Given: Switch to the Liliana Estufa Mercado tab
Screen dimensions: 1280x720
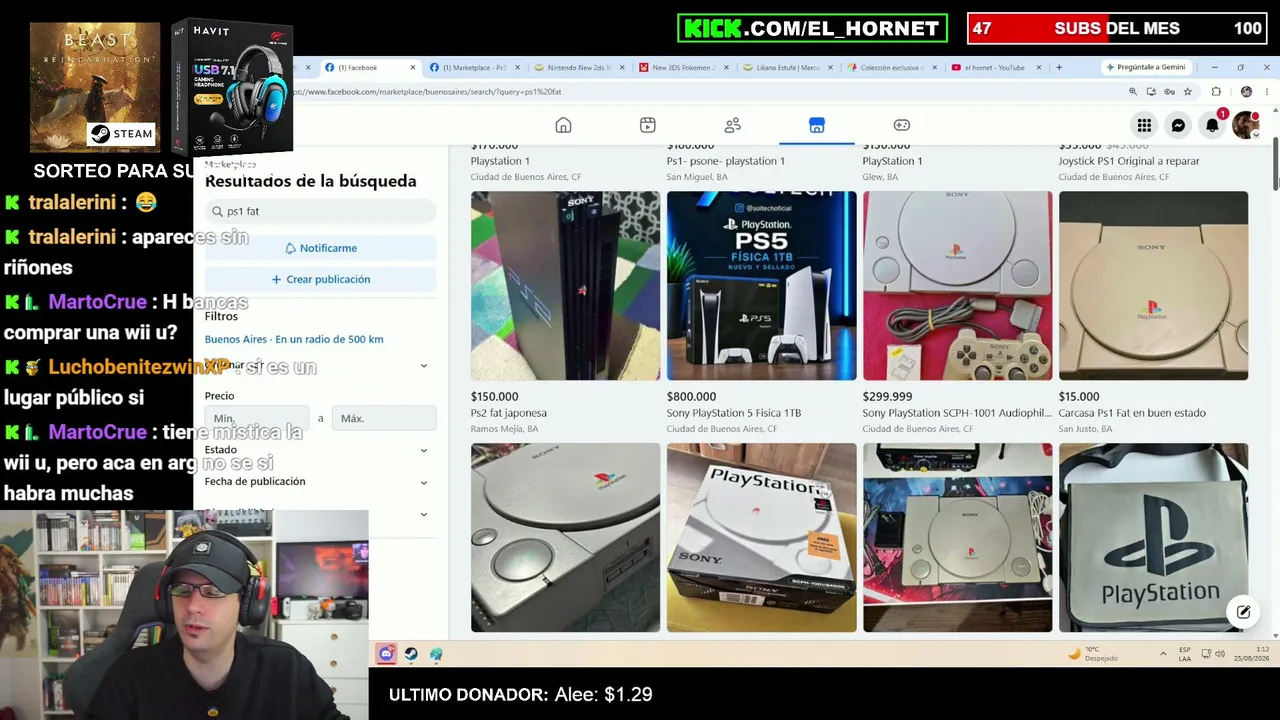Looking at the screenshot, I should 788,67.
